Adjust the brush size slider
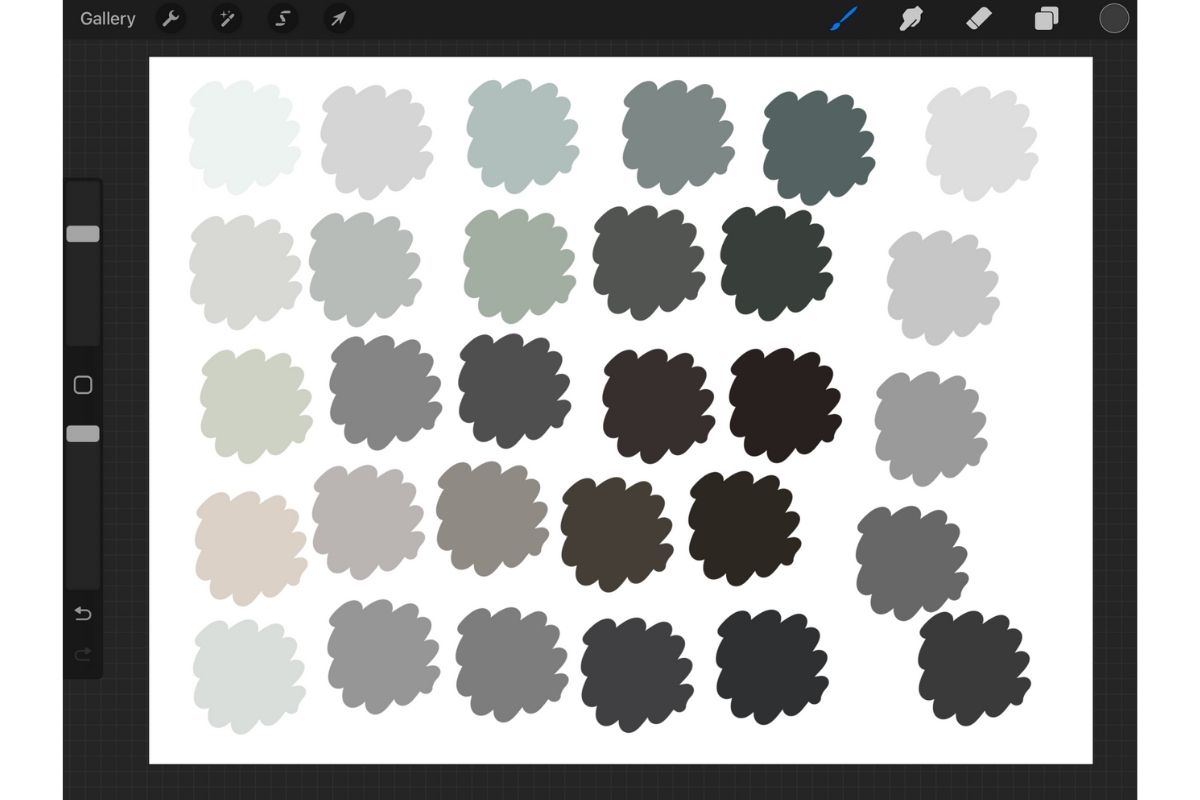This screenshot has height=800, width=1200. pos(83,232)
